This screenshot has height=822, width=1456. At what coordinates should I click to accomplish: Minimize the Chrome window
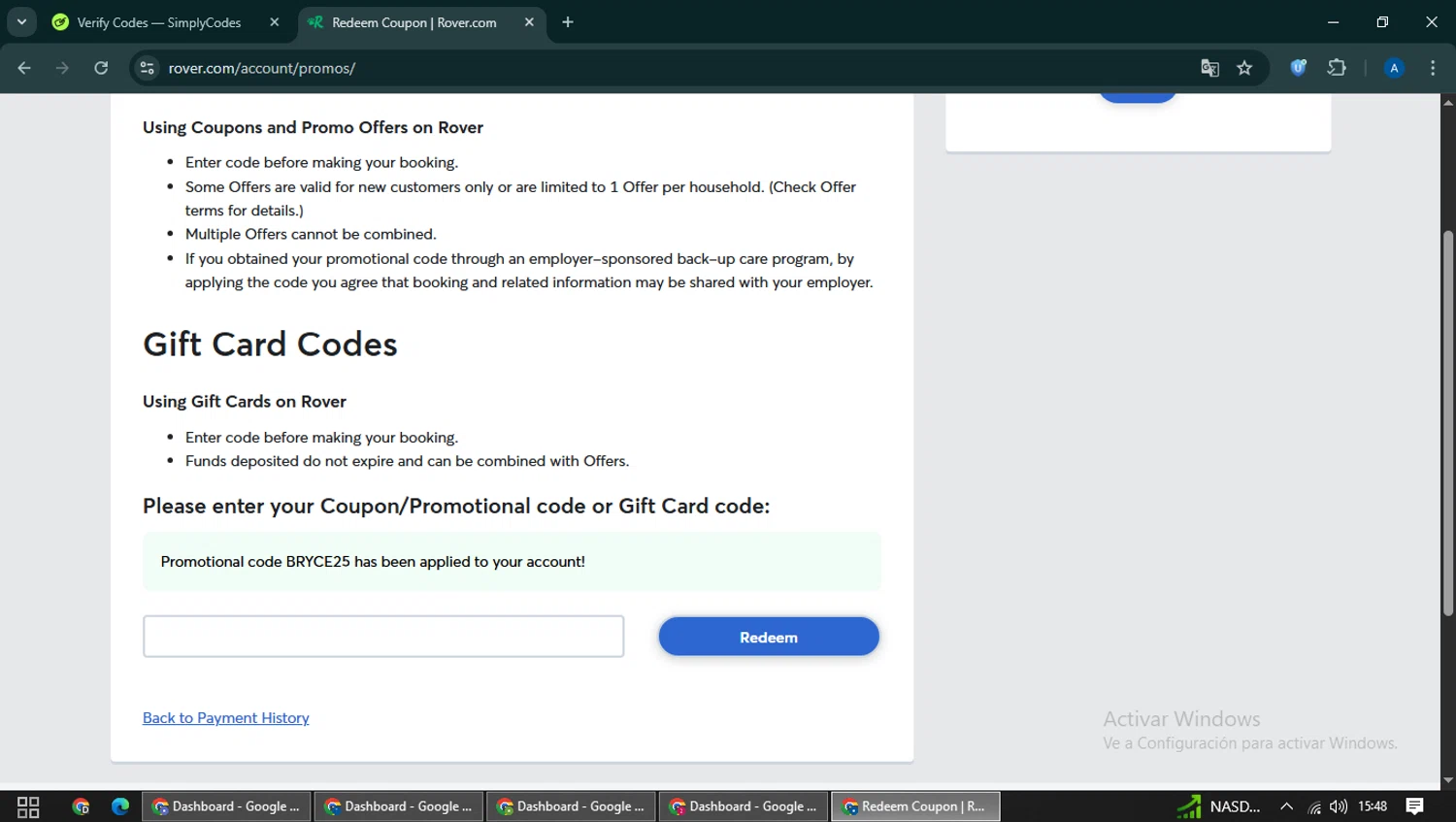coord(1333,21)
